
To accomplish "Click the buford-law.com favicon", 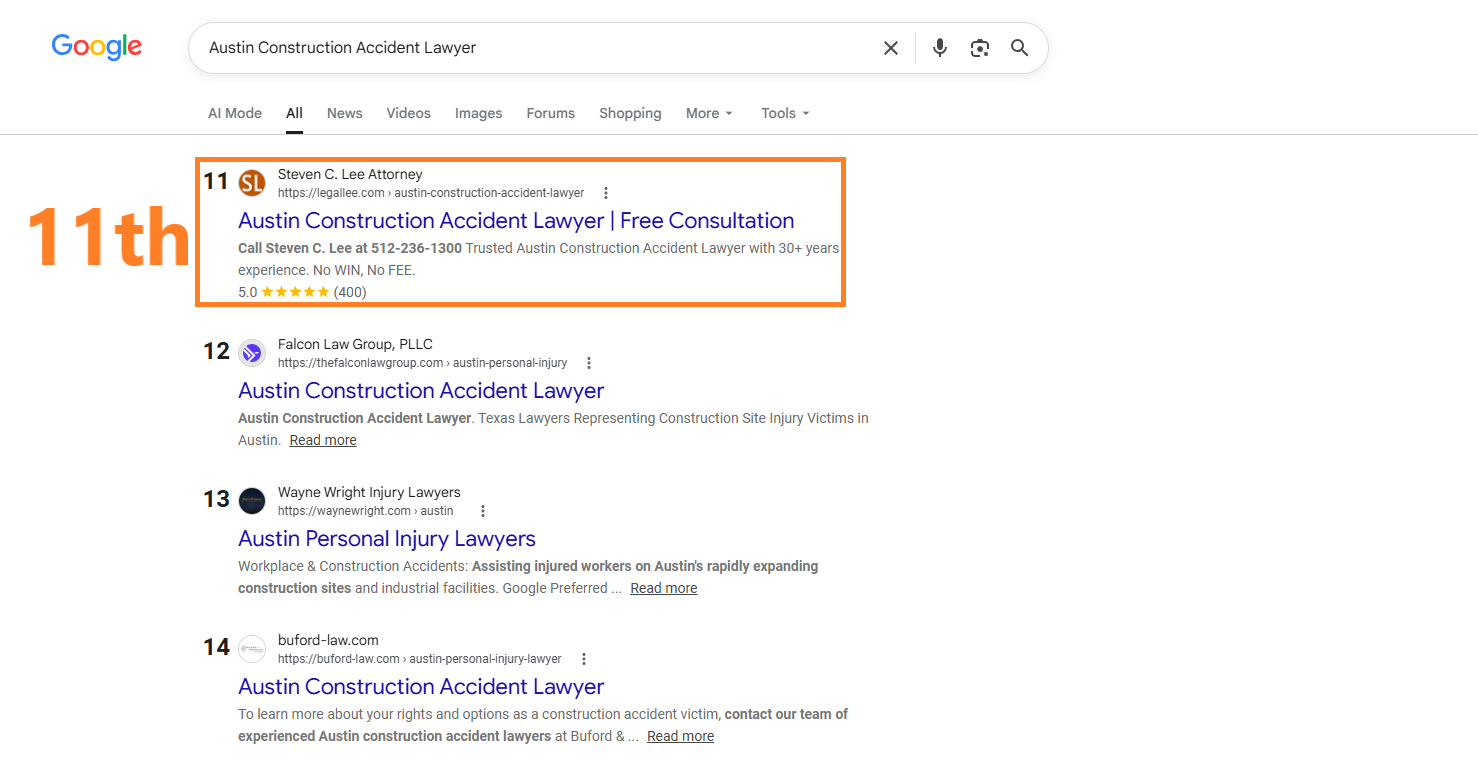I will click(252, 649).
